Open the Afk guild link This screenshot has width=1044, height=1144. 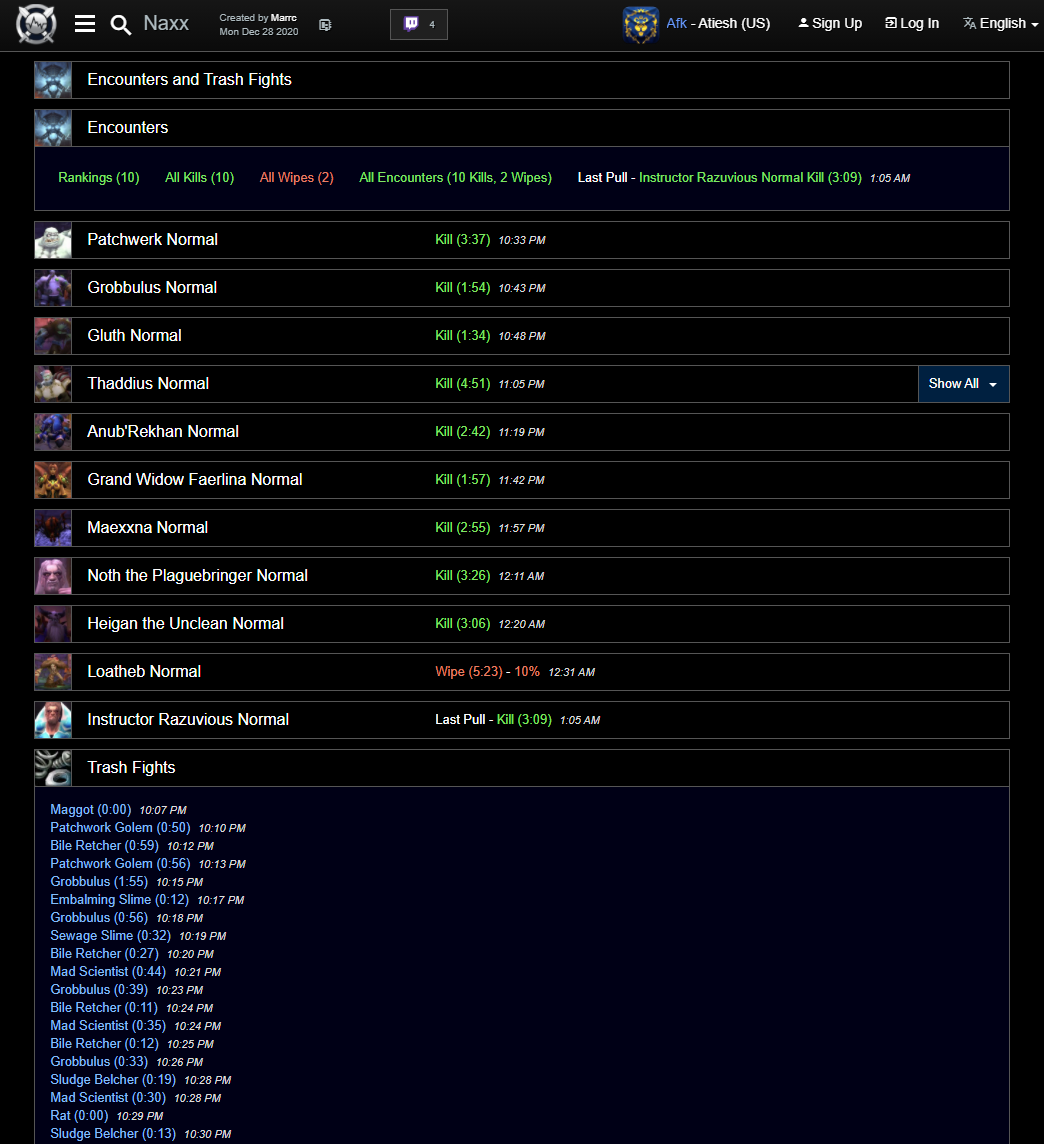click(x=676, y=23)
